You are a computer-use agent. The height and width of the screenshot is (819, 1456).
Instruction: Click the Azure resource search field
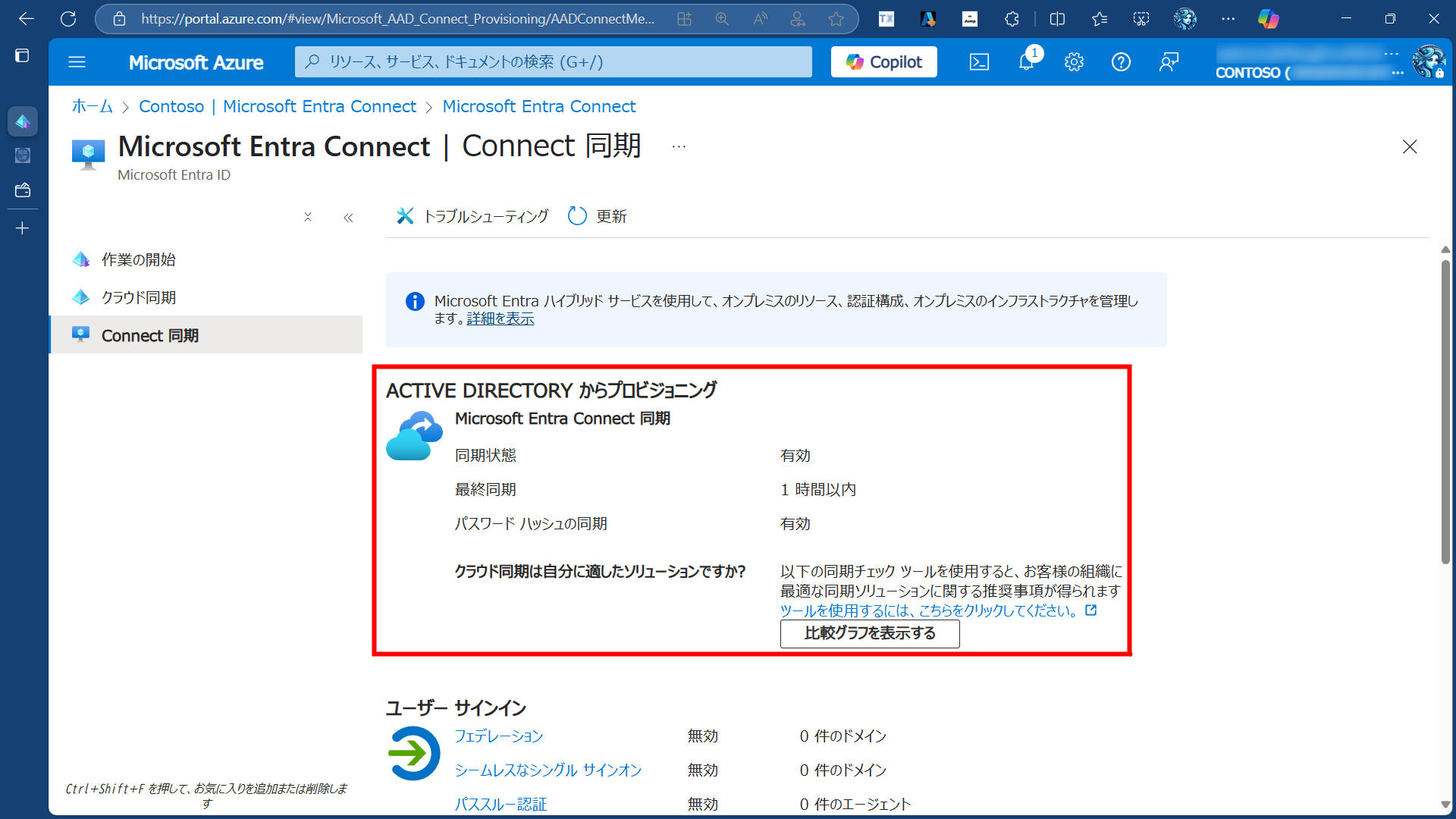tap(554, 62)
